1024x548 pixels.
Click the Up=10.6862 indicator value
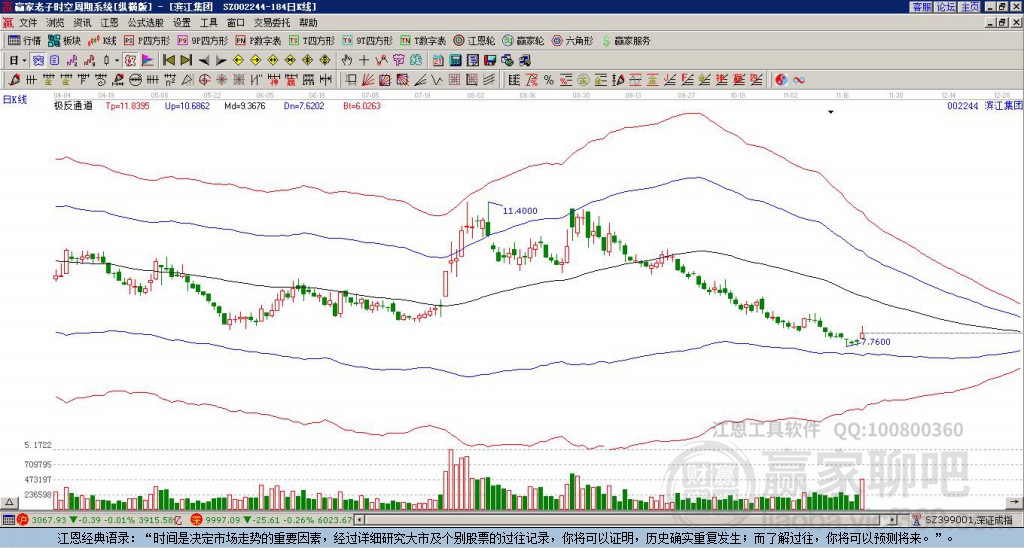[187, 105]
